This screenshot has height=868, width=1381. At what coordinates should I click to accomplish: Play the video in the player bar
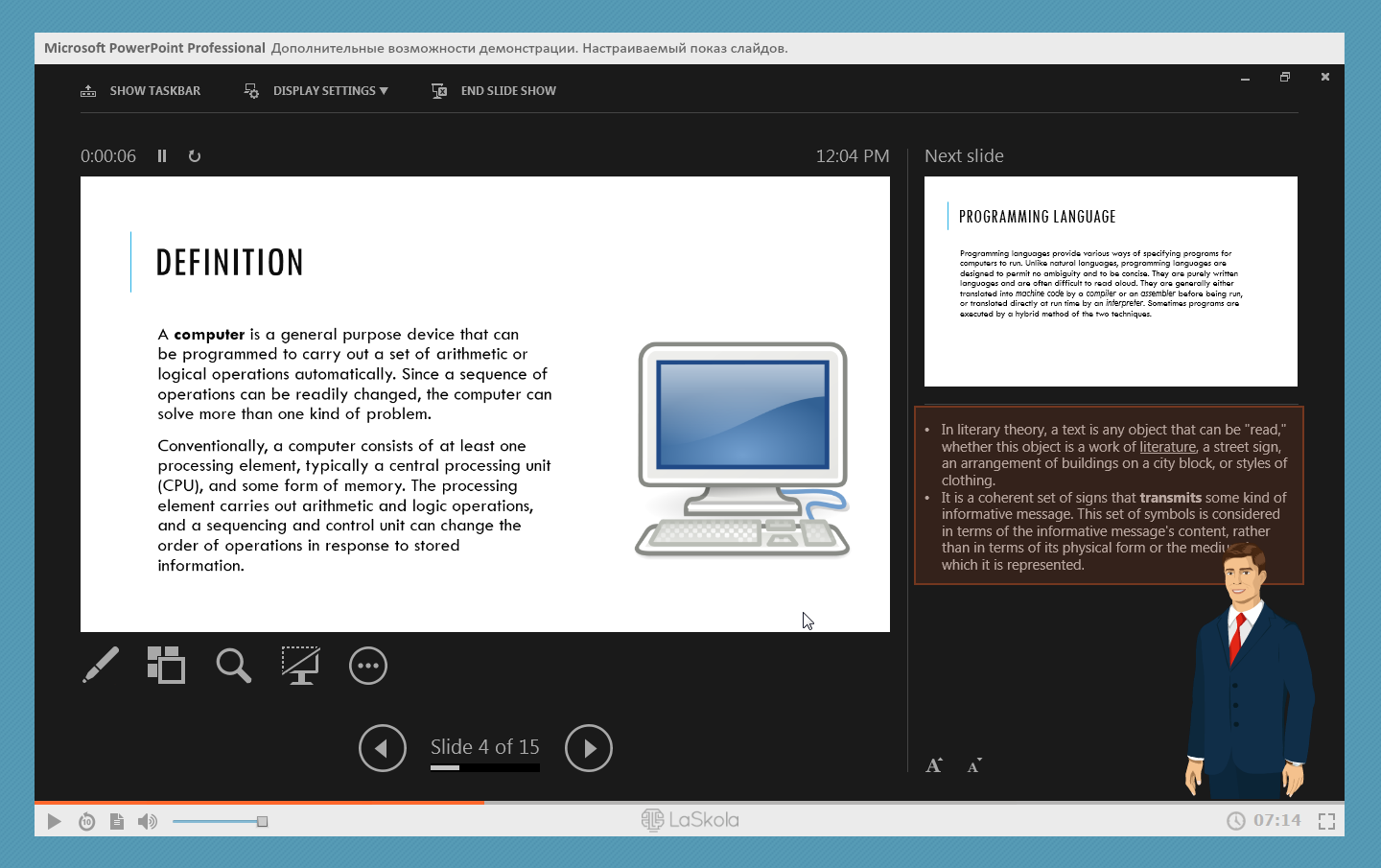pyautogui.click(x=55, y=821)
